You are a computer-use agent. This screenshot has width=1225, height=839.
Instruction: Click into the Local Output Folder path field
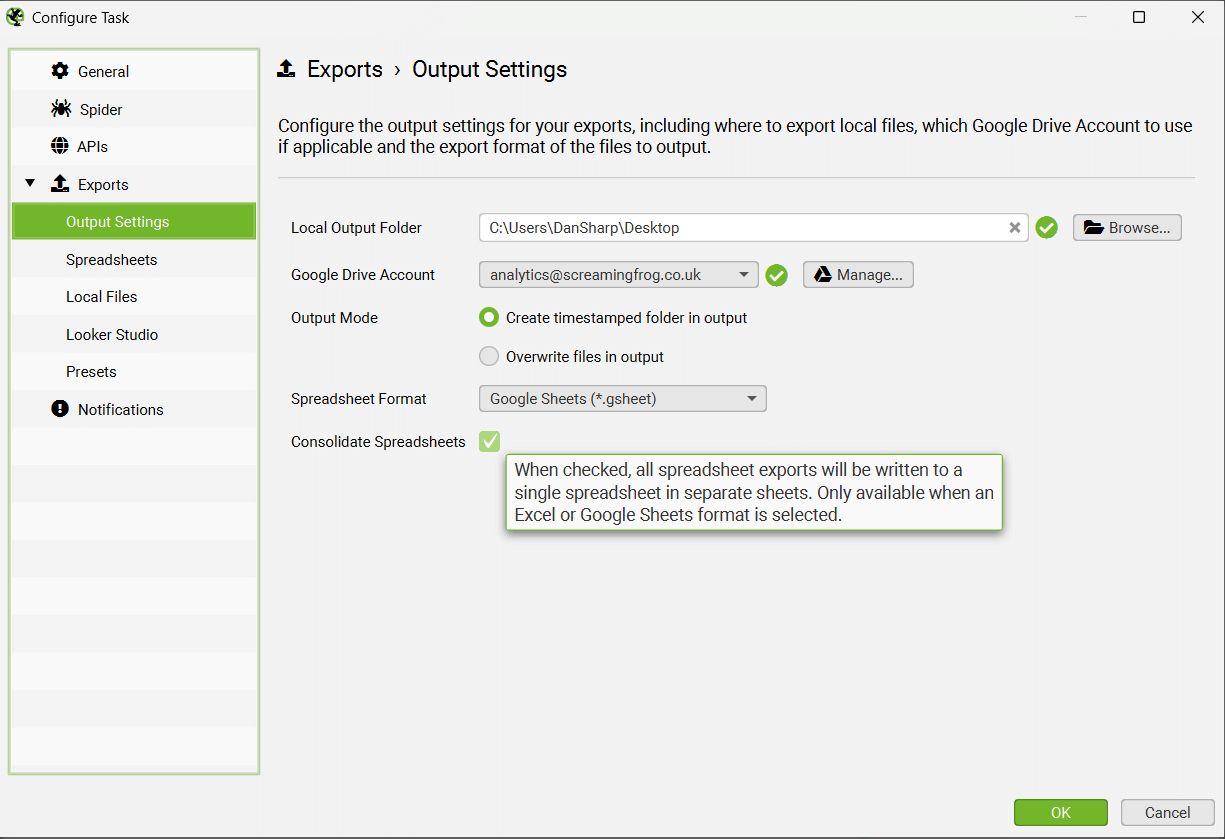(x=740, y=228)
